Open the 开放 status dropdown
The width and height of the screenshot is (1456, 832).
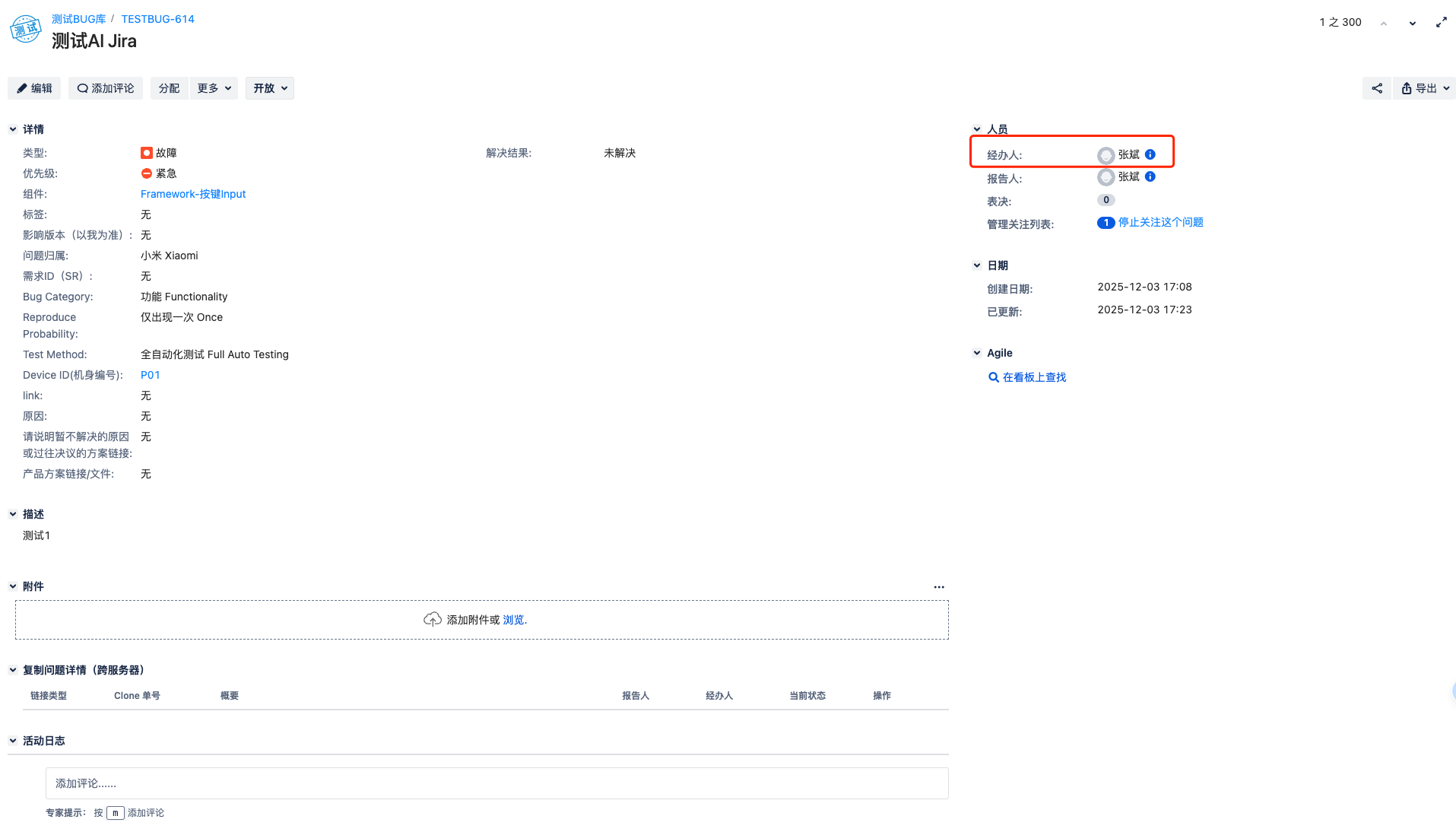270,88
